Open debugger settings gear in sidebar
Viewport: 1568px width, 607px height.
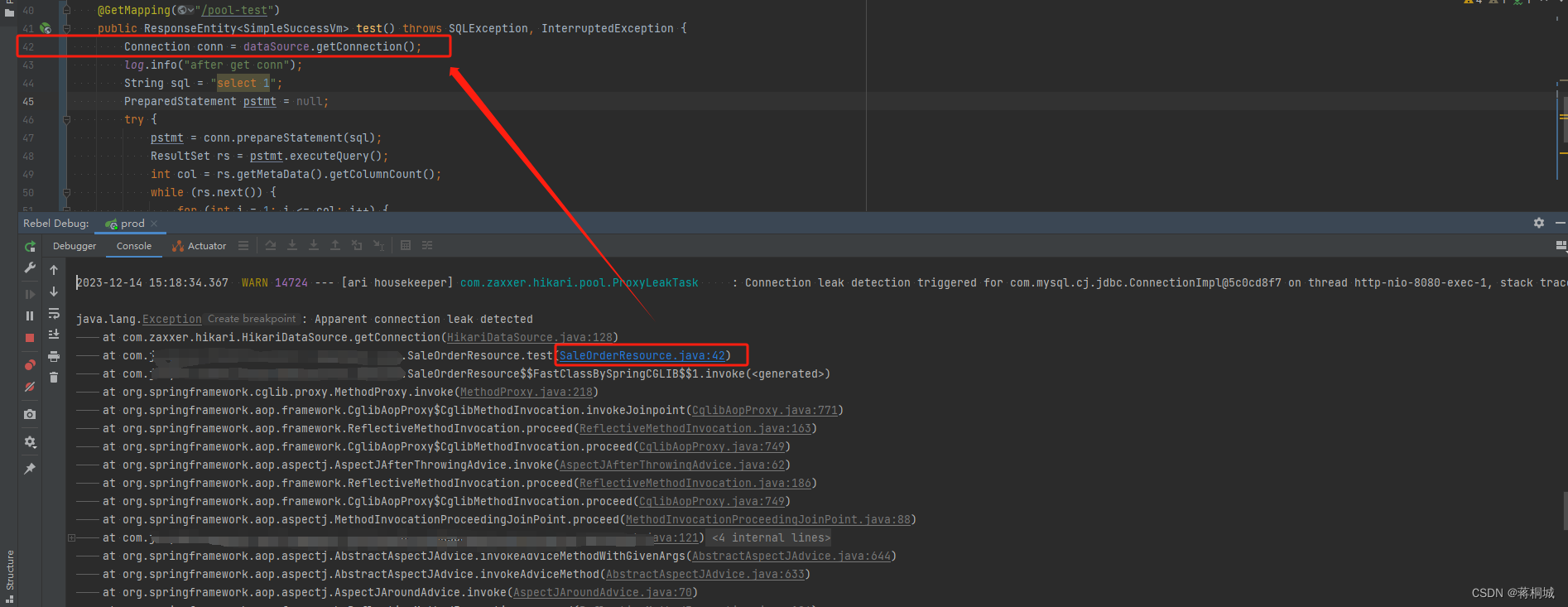[30, 442]
